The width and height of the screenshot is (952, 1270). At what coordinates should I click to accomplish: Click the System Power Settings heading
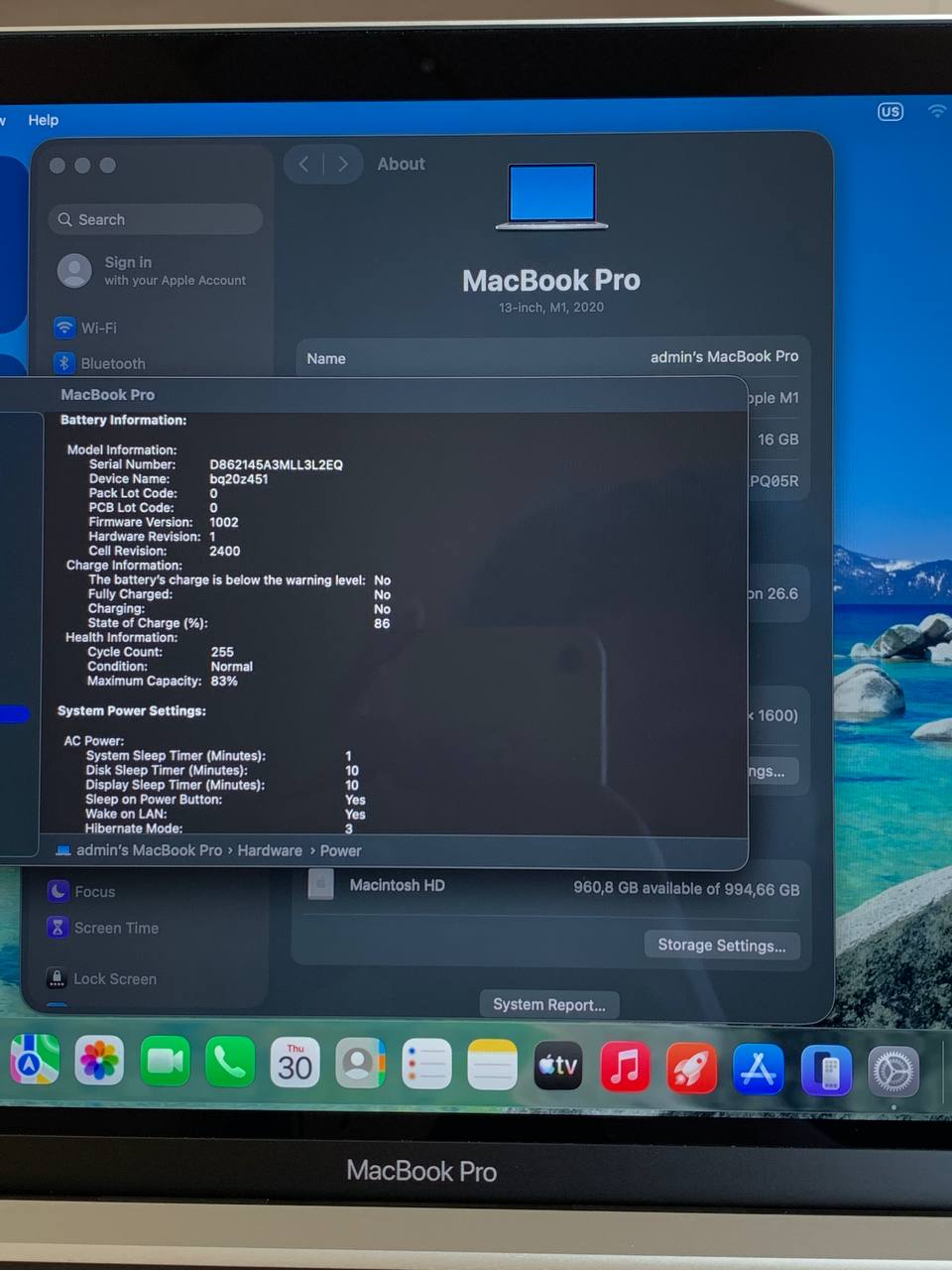tap(132, 710)
